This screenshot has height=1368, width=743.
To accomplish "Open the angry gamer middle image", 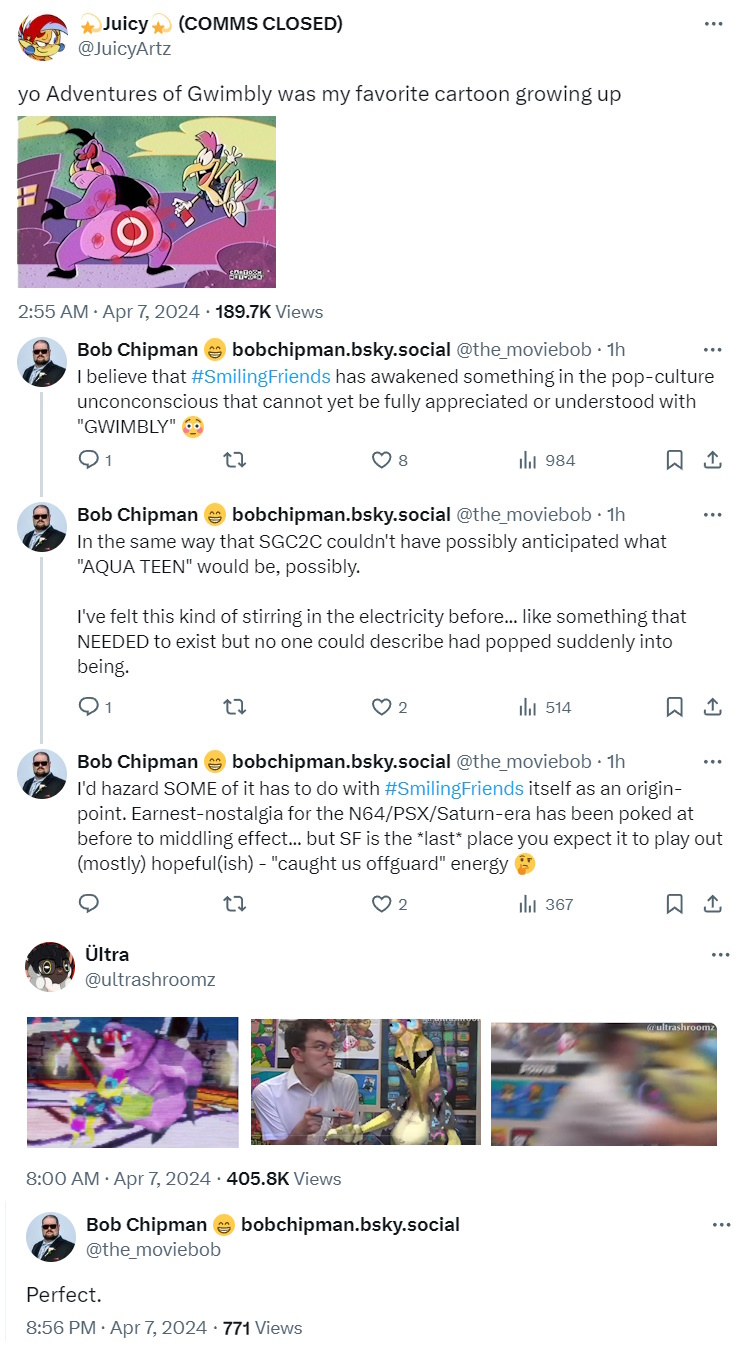I will [365, 1082].
